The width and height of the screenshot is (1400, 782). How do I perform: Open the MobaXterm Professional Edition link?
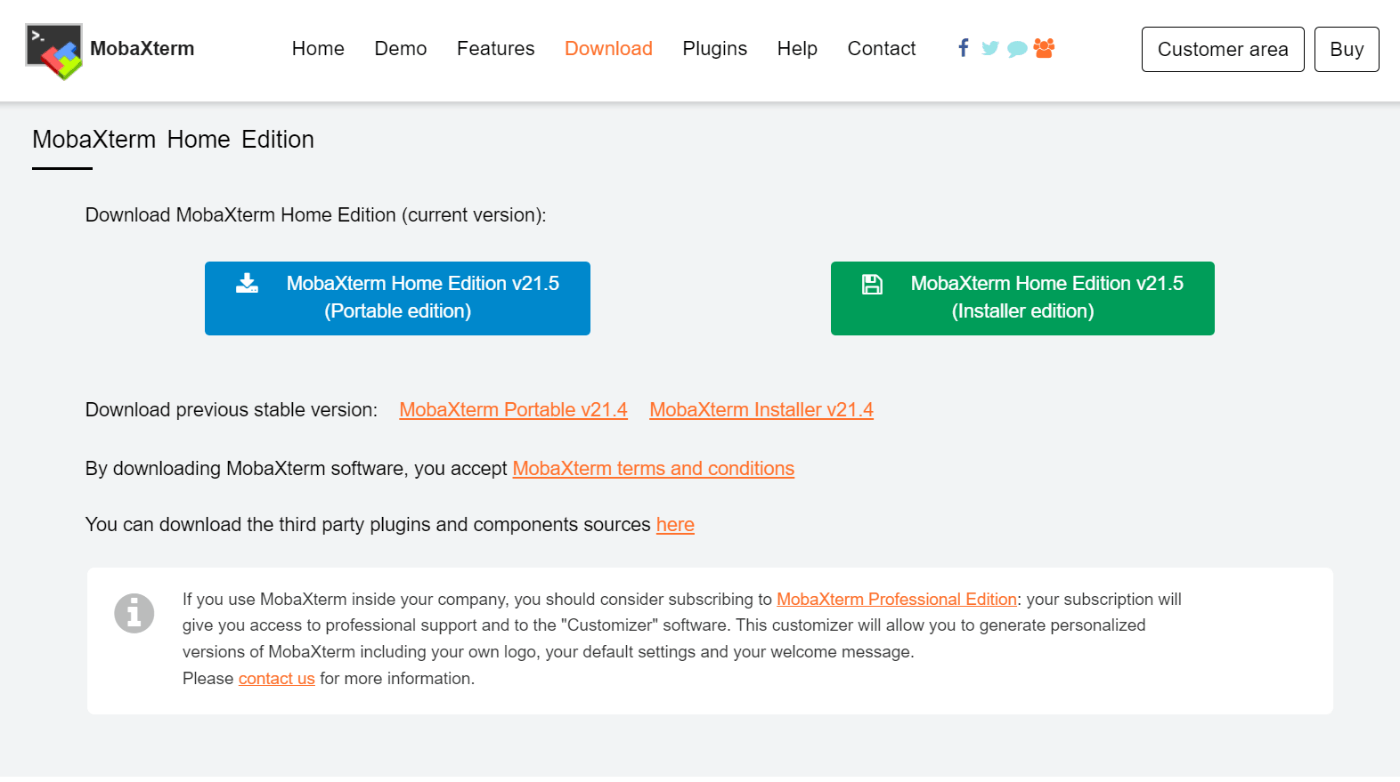point(897,599)
